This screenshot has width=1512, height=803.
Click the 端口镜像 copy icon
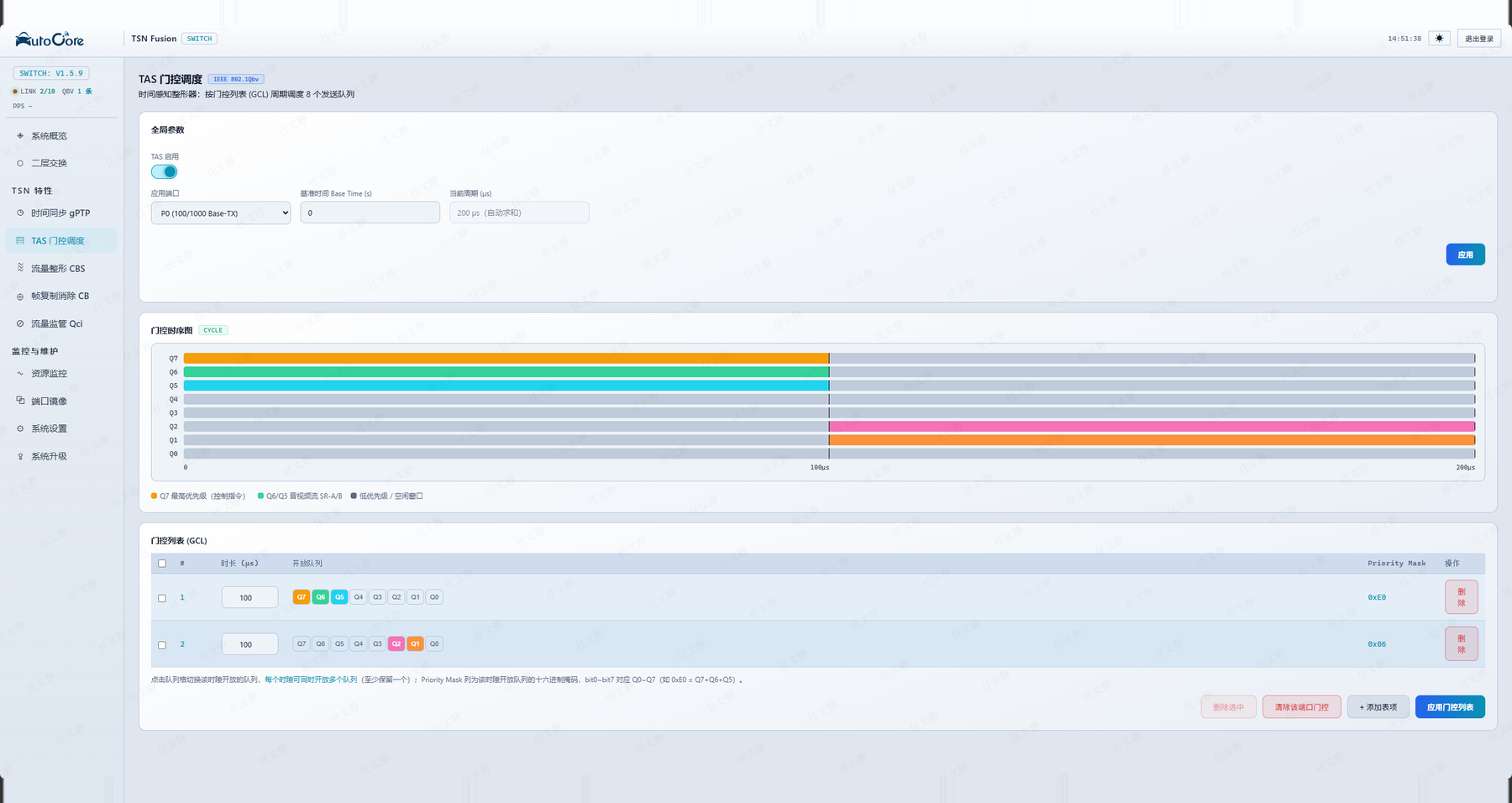[x=20, y=401]
